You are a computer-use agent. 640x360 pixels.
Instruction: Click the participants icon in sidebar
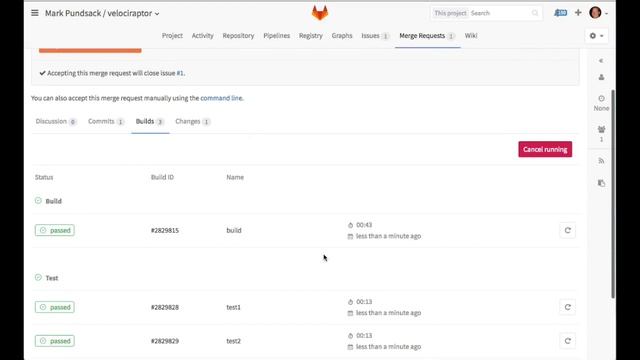point(601,129)
